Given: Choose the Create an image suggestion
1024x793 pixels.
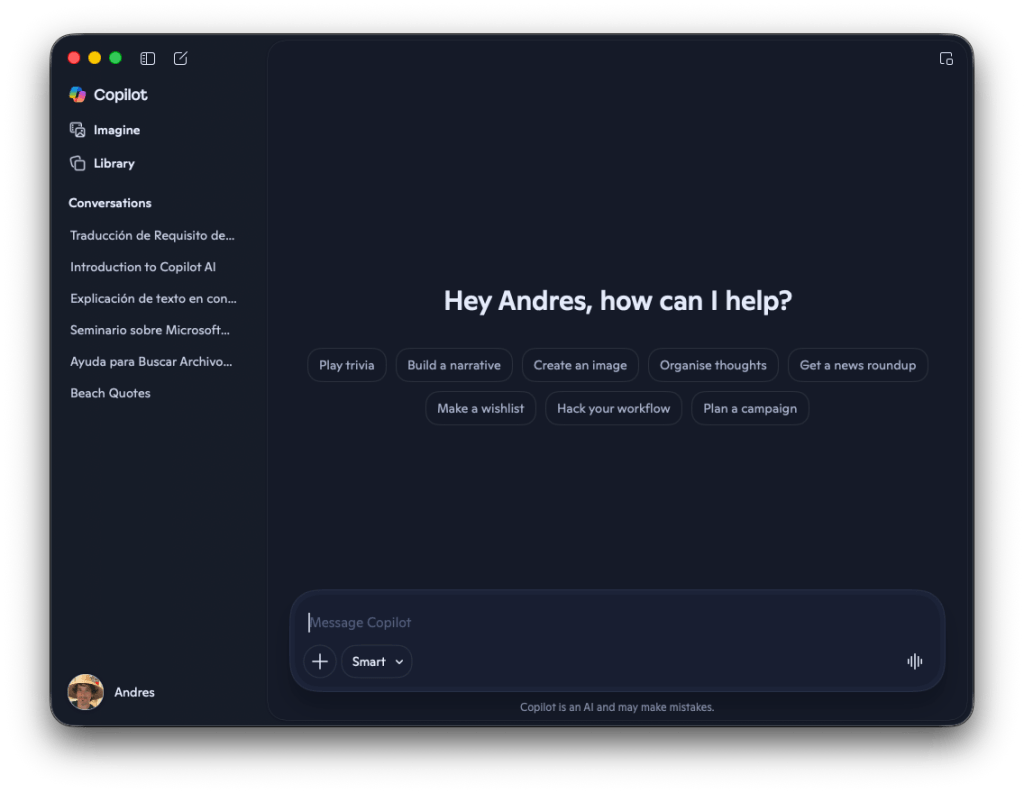Looking at the screenshot, I should pyautogui.click(x=580, y=365).
